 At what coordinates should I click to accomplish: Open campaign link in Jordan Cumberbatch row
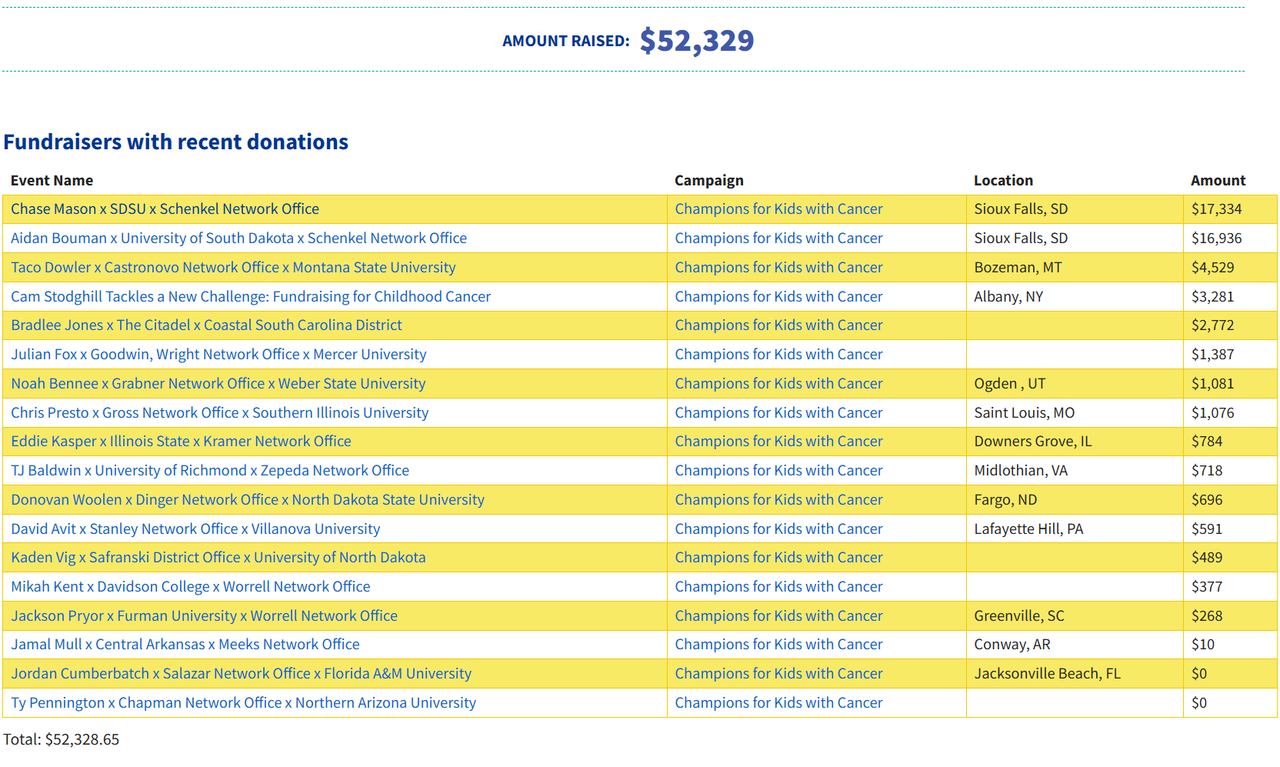pyautogui.click(x=779, y=673)
